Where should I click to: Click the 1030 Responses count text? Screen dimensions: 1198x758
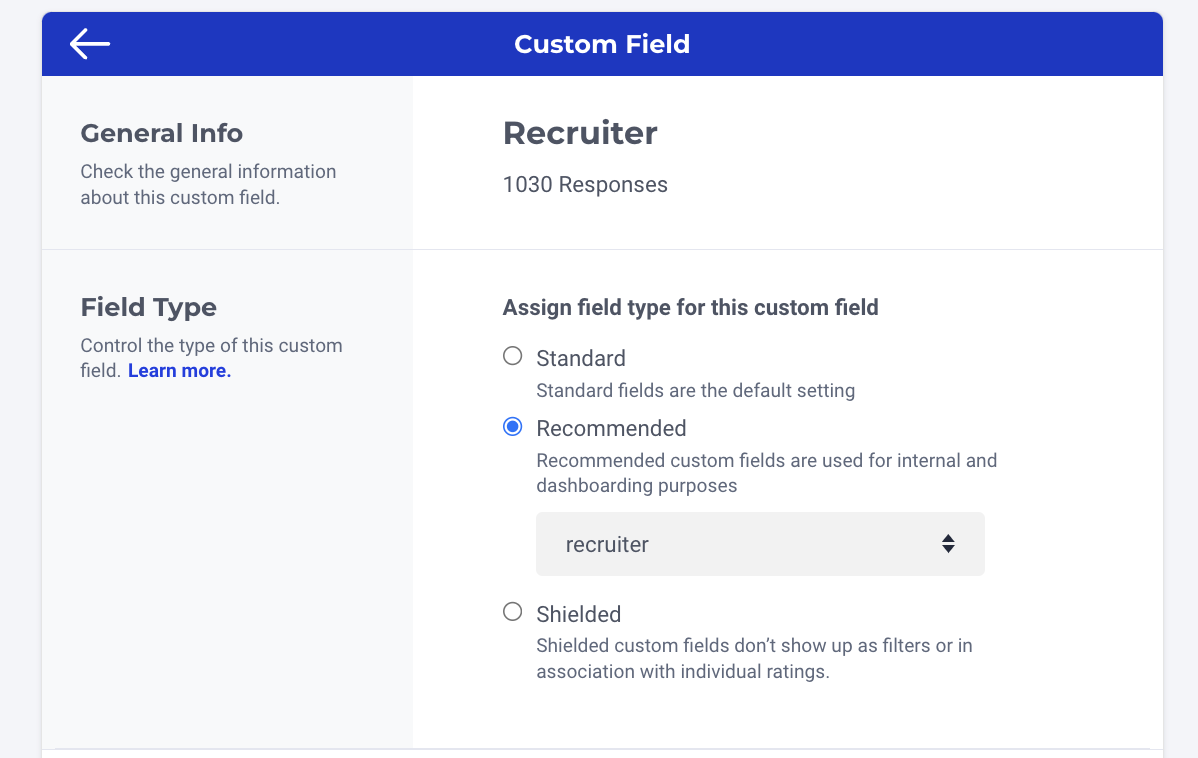point(585,184)
